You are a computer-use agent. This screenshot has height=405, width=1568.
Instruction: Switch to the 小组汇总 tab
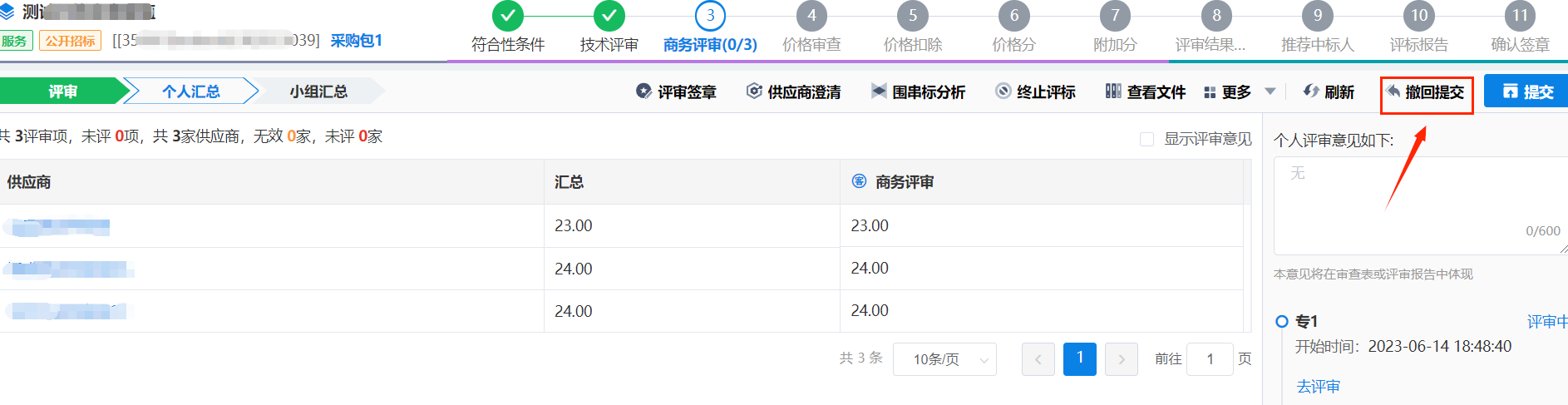(318, 91)
